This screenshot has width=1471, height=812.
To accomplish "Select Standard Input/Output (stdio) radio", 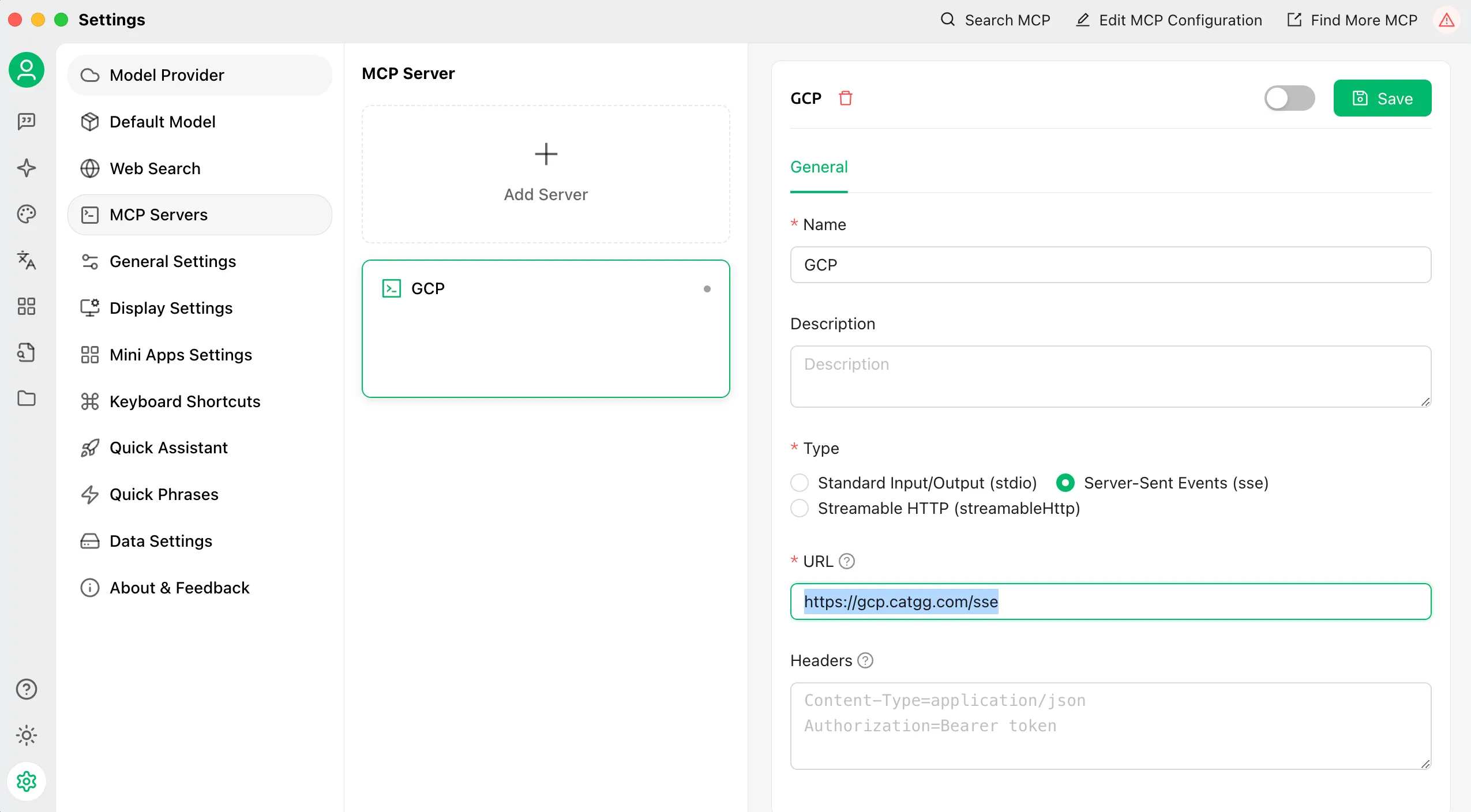I will tap(800, 483).
